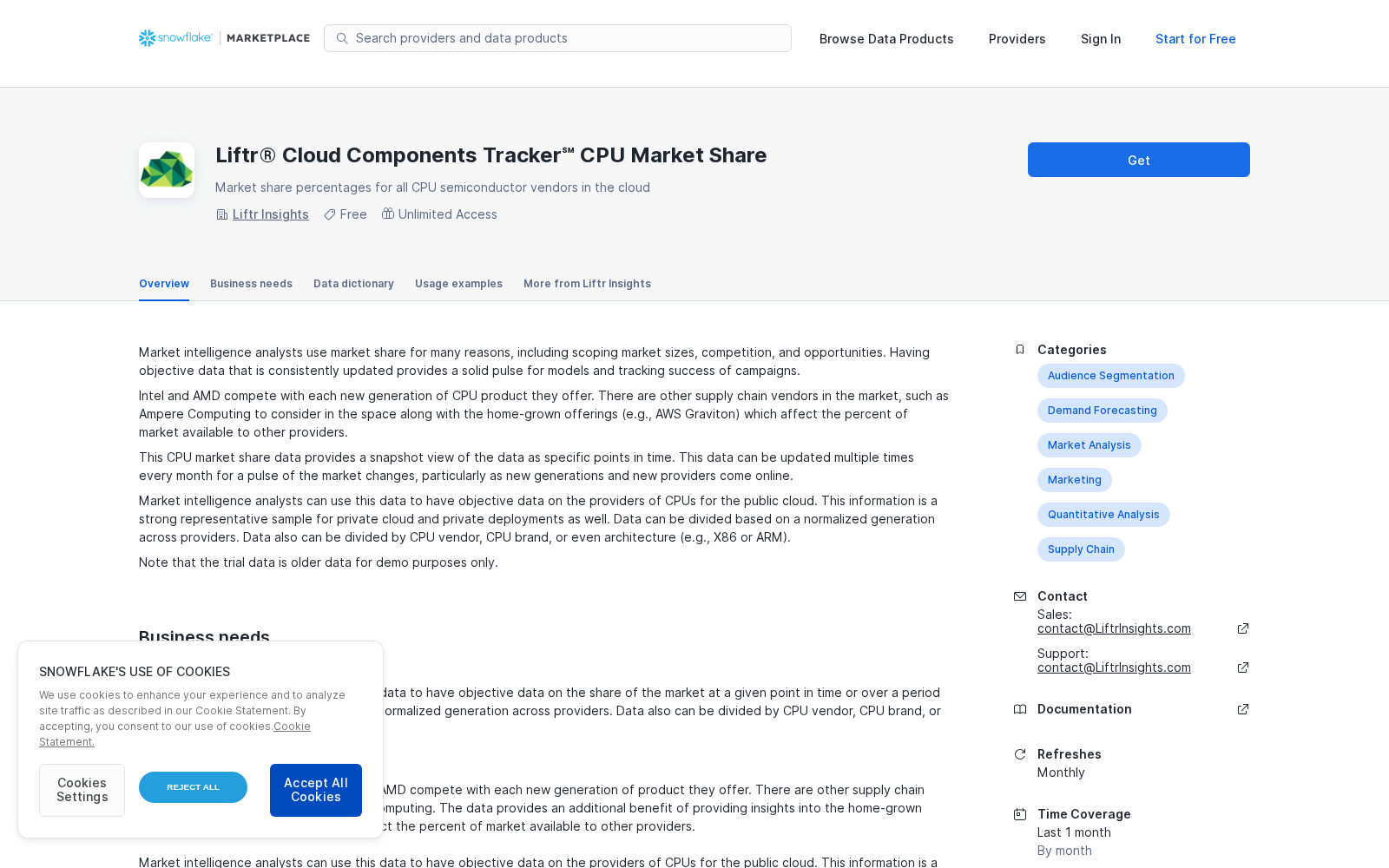Viewport: 1389px width, 868px height.
Task: Open external link icon for Sales email
Action: click(x=1243, y=628)
